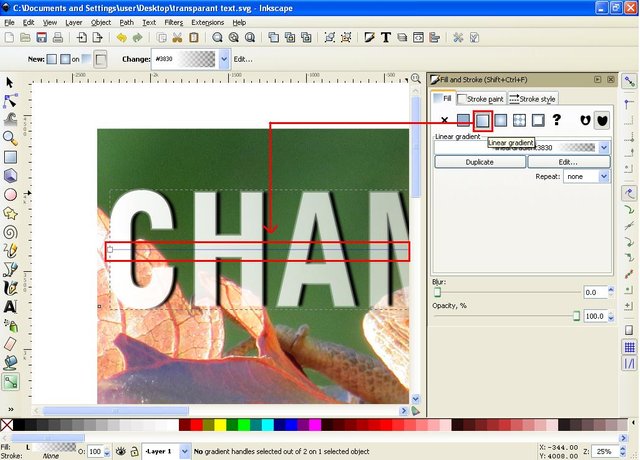The height and width of the screenshot is (460, 640).
Task: Select the Selector arrow tool
Action: (10, 83)
